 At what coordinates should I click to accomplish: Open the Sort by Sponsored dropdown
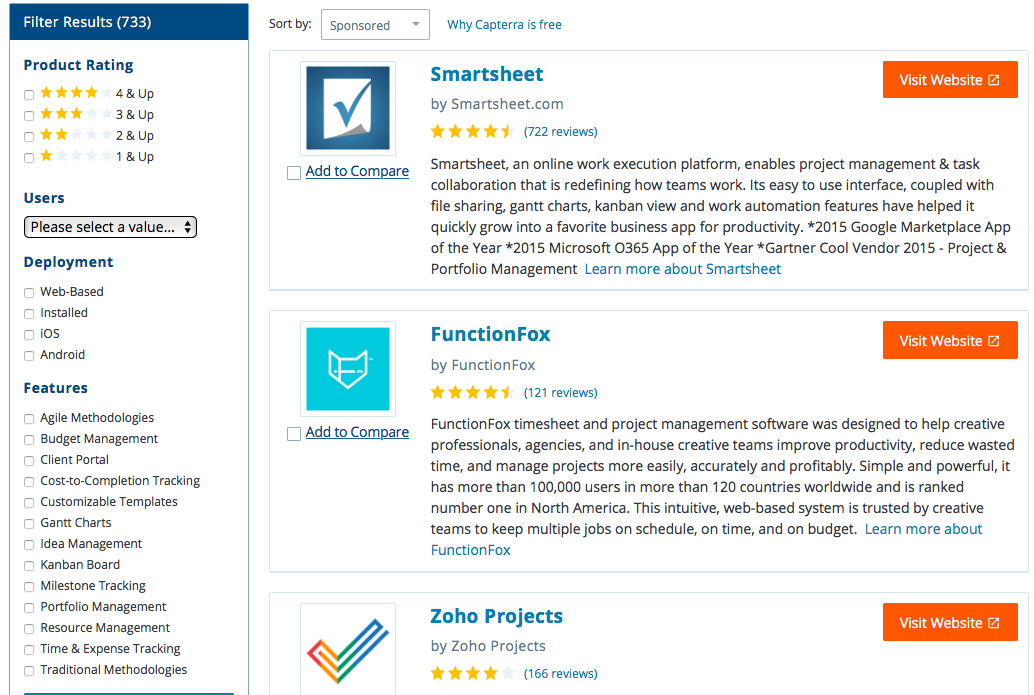[x=375, y=24]
